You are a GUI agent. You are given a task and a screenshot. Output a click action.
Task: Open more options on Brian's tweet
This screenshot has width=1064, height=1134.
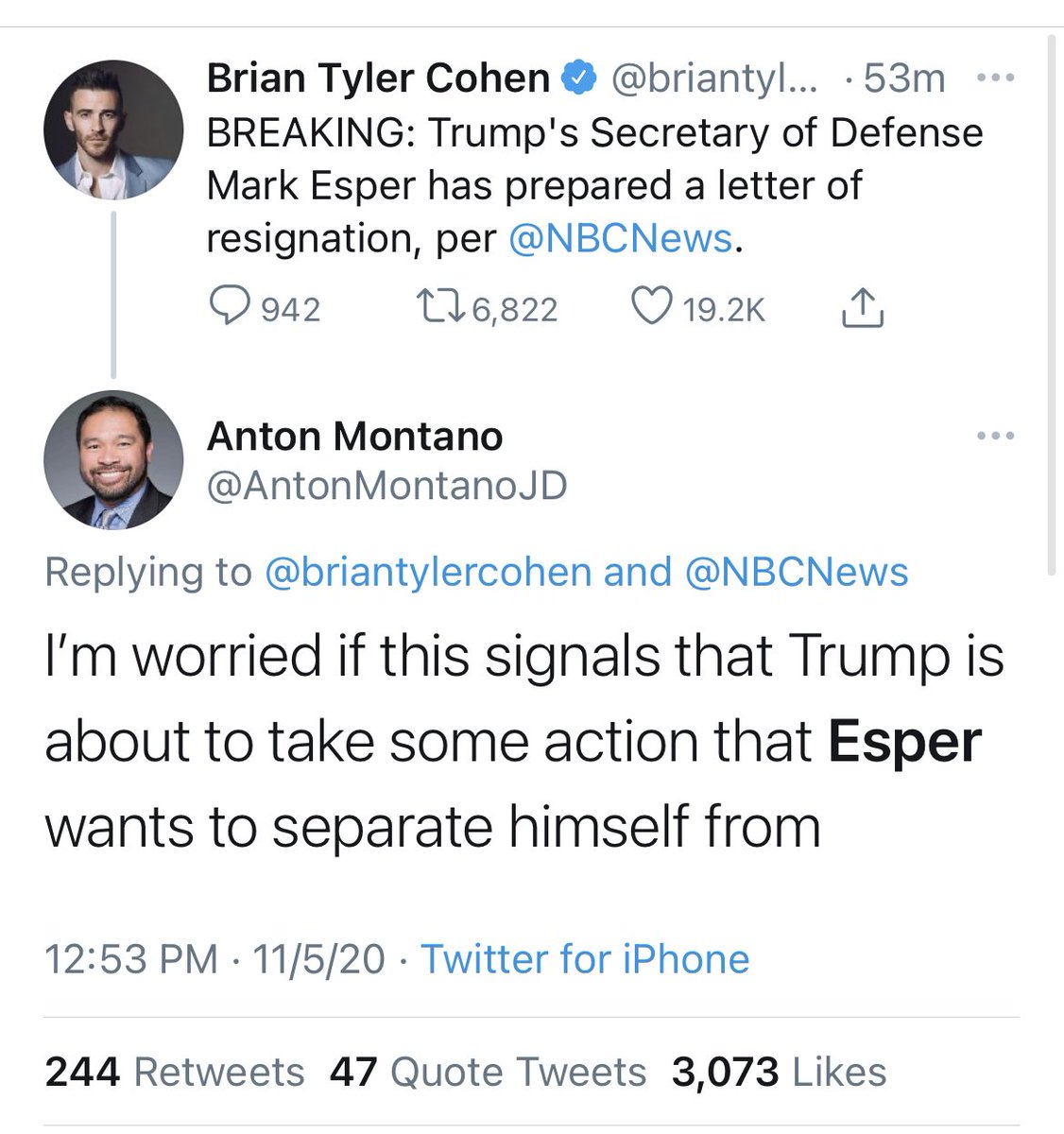(995, 78)
